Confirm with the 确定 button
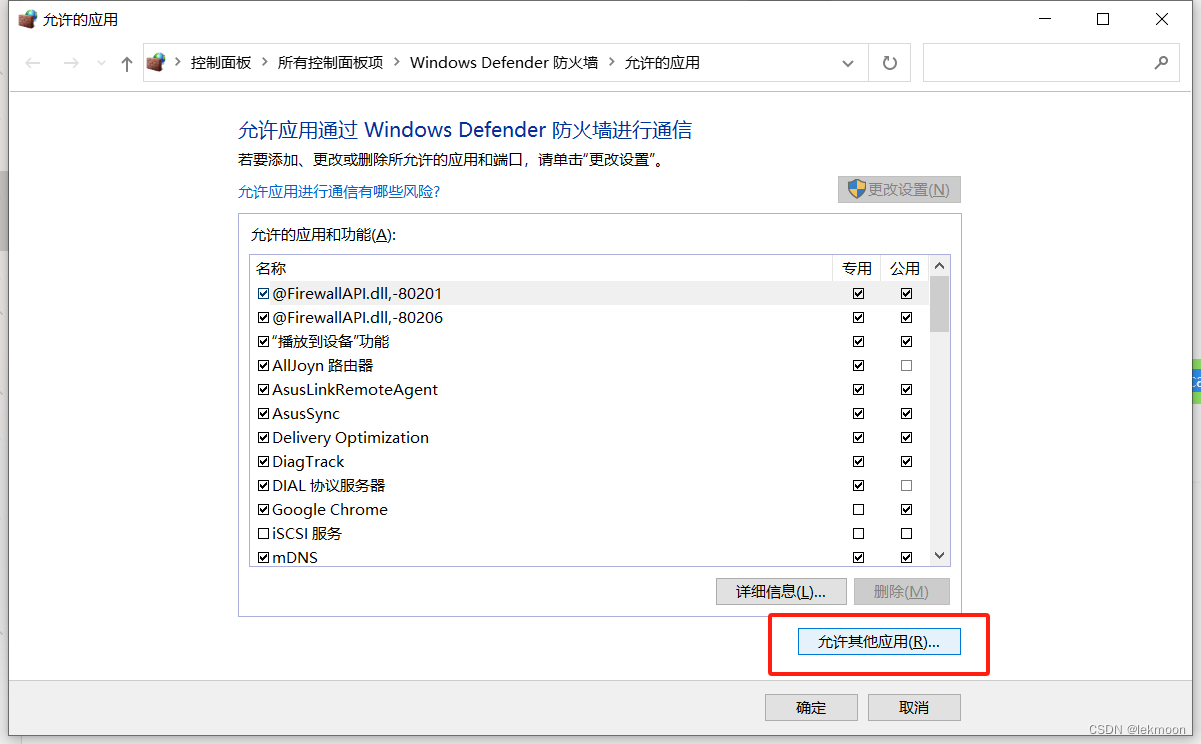Viewport: 1201px width, 744px height. (811, 707)
